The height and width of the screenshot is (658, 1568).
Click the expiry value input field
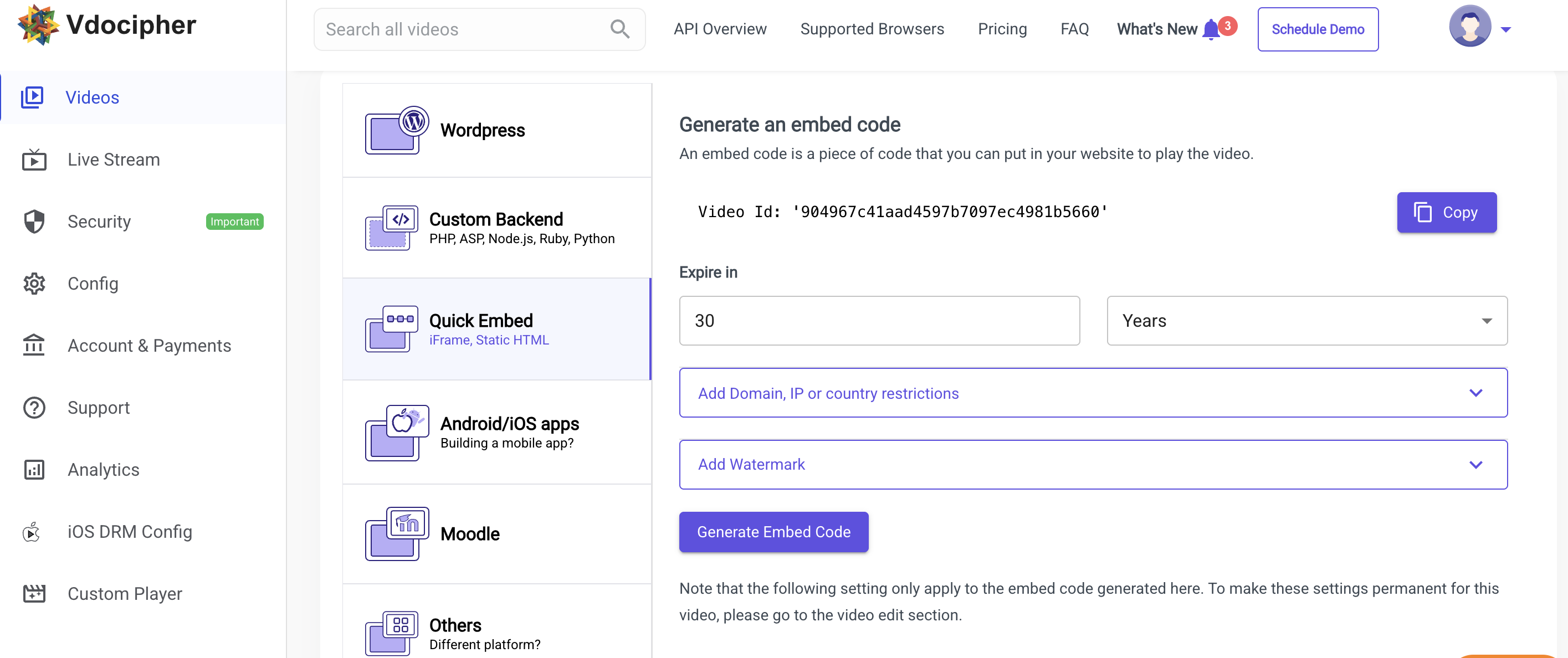pos(878,321)
